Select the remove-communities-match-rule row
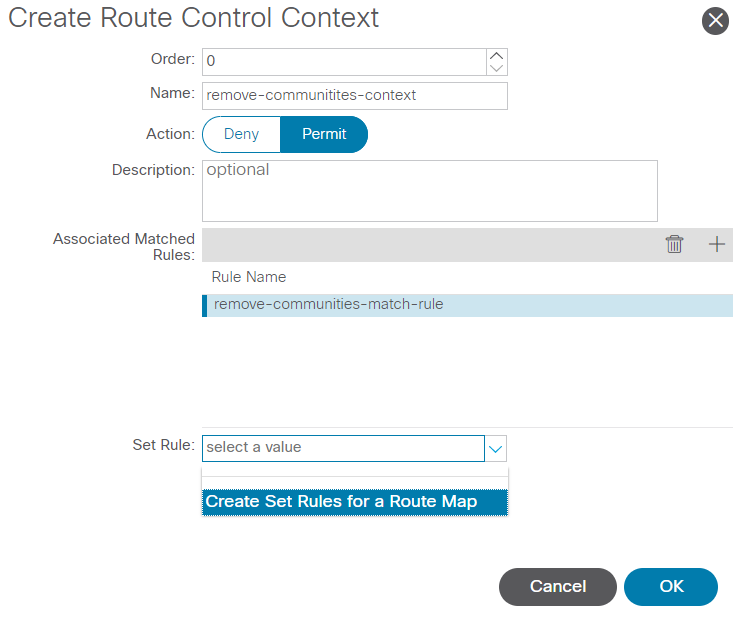Screen dimensions: 741x617 click(x=467, y=304)
